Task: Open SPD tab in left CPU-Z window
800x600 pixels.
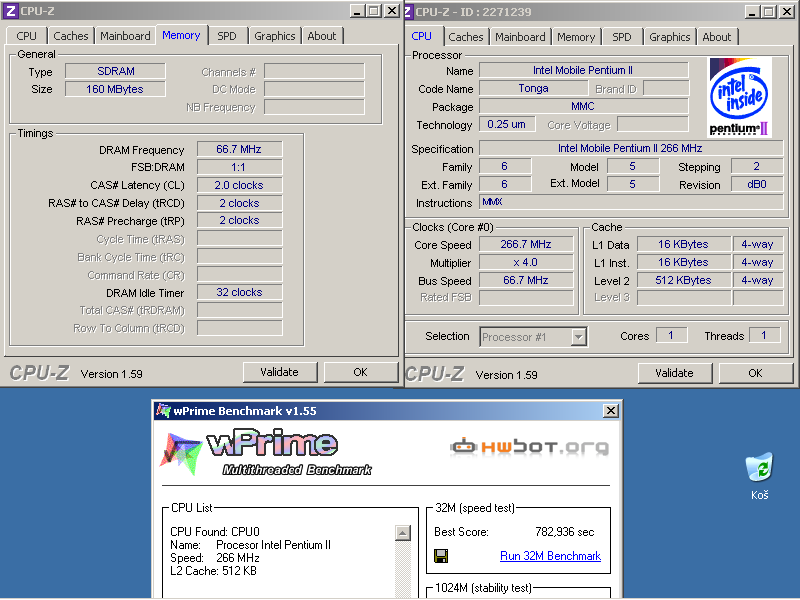Action: coord(227,36)
